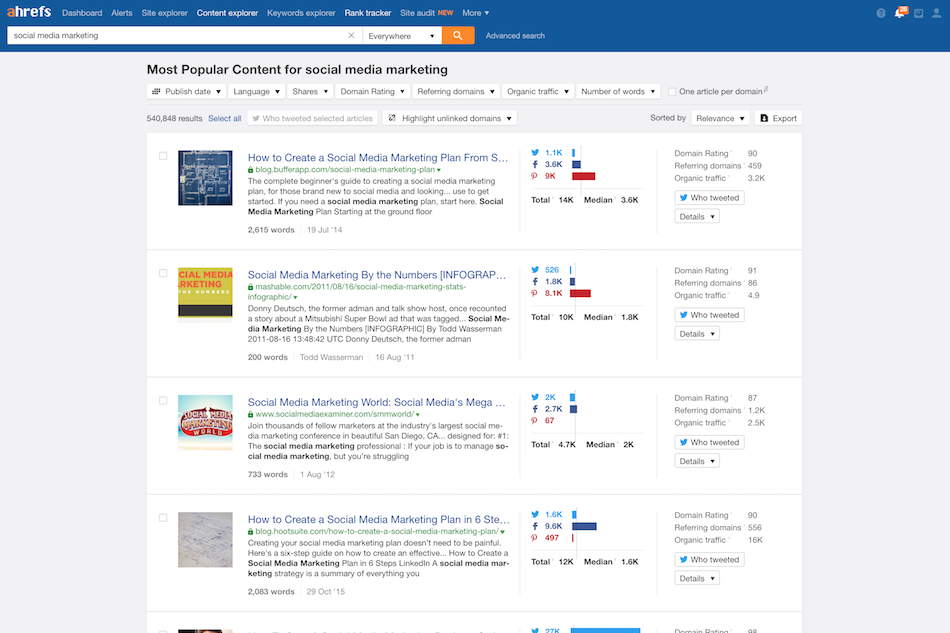The image size is (950, 633).
Task: Open the Publish date filter dropdown
Action: pos(185,92)
